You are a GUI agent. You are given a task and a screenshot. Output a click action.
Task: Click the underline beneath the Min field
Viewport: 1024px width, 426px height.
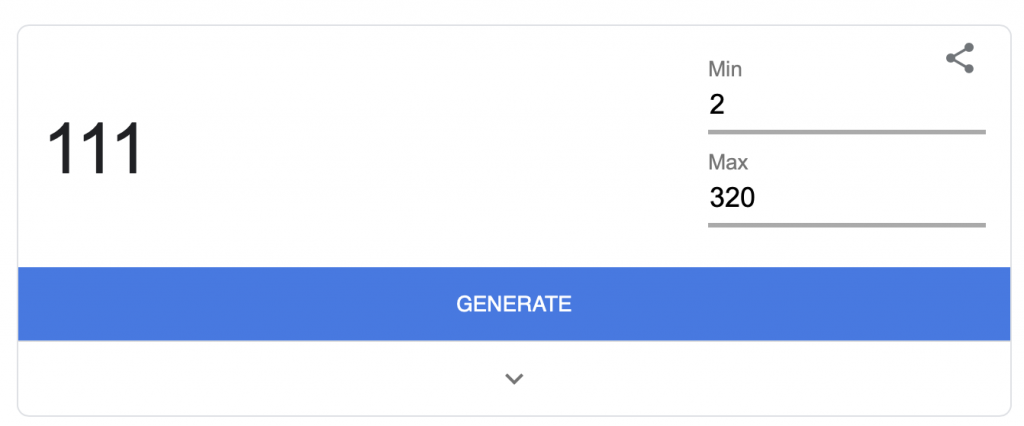[x=846, y=132]
